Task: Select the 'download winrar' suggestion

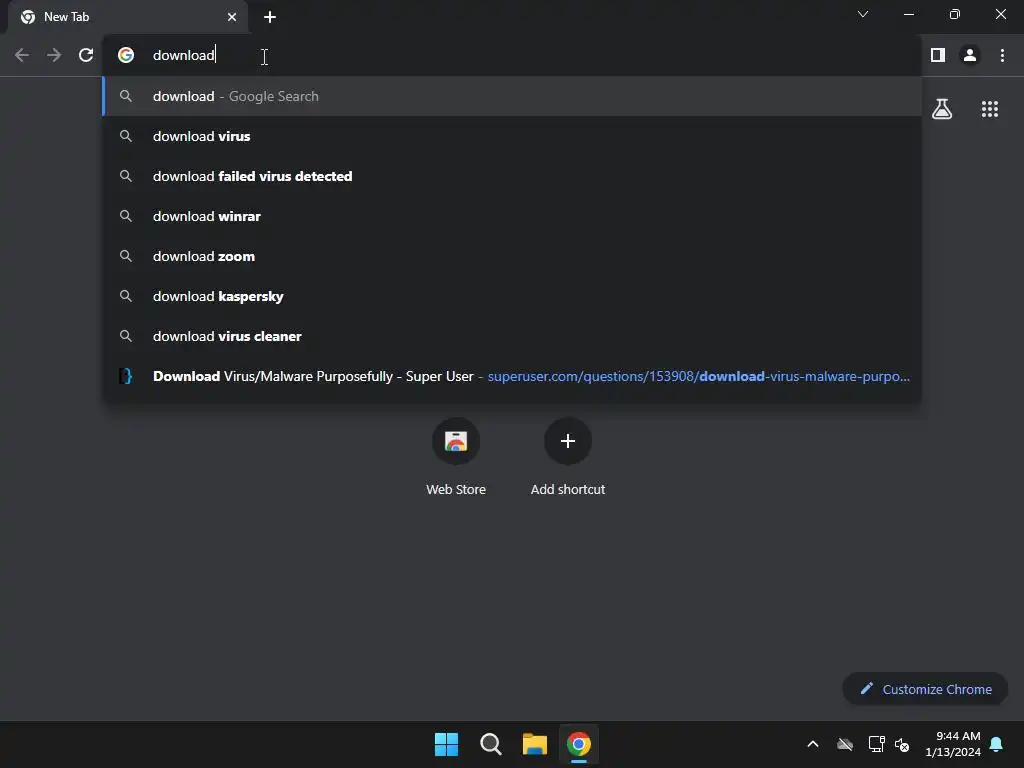Action: pos(513,216)
